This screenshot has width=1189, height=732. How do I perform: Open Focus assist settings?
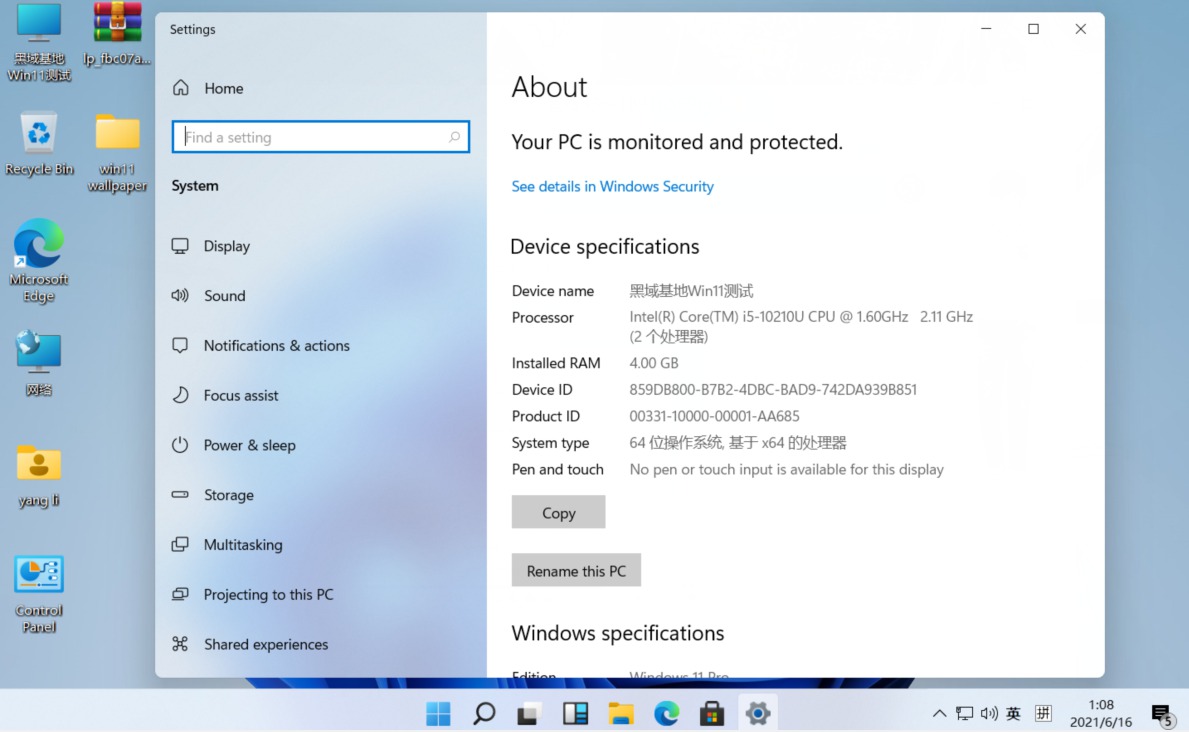tap(240, 395)
